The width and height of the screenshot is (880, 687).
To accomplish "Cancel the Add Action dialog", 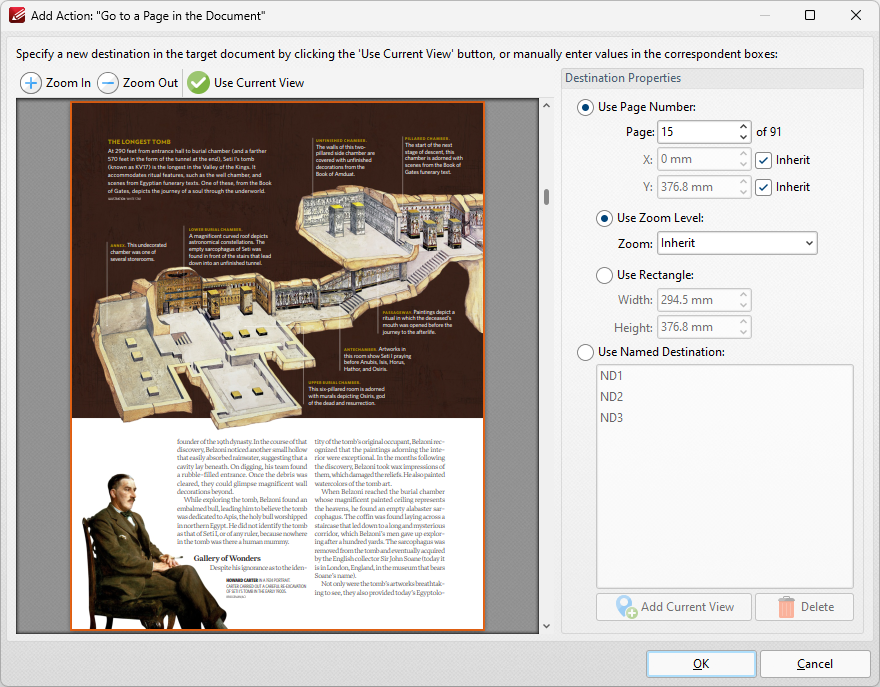I will pyautogui.click(x=815, y=664).
